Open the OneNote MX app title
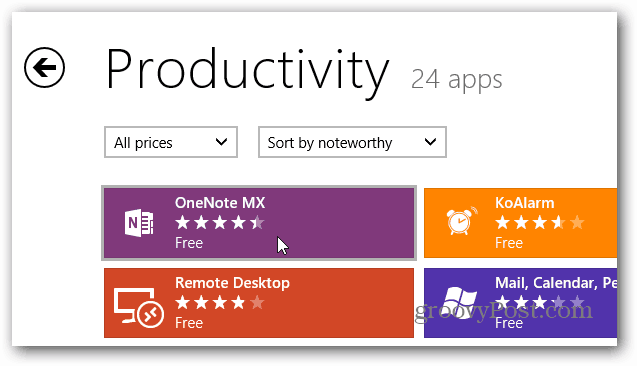This screenshot has height=366, width=637. coord(220,203)
